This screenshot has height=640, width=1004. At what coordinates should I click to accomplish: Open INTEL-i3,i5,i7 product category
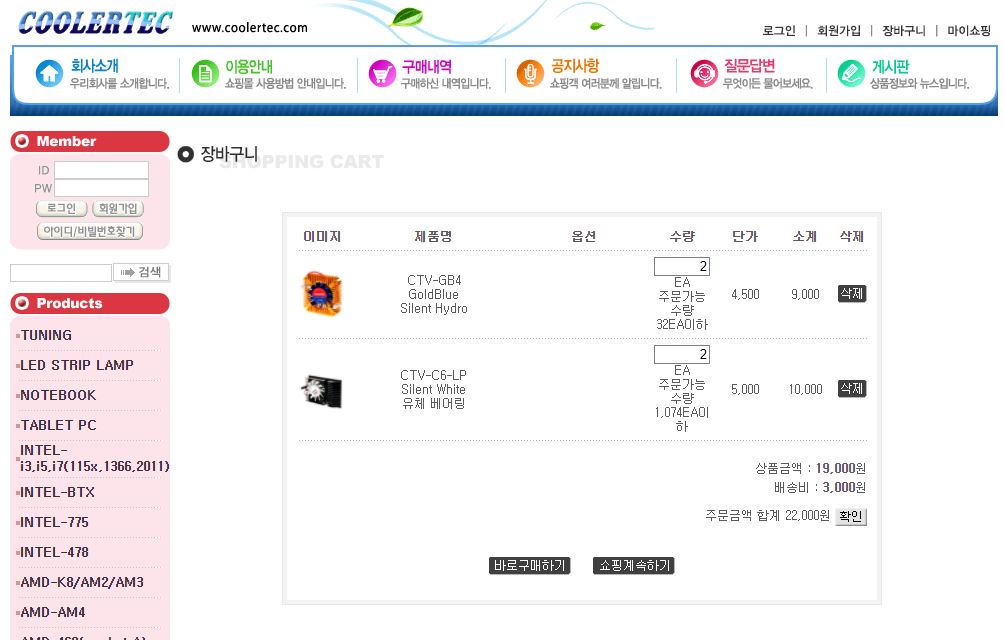coord(94,458)
